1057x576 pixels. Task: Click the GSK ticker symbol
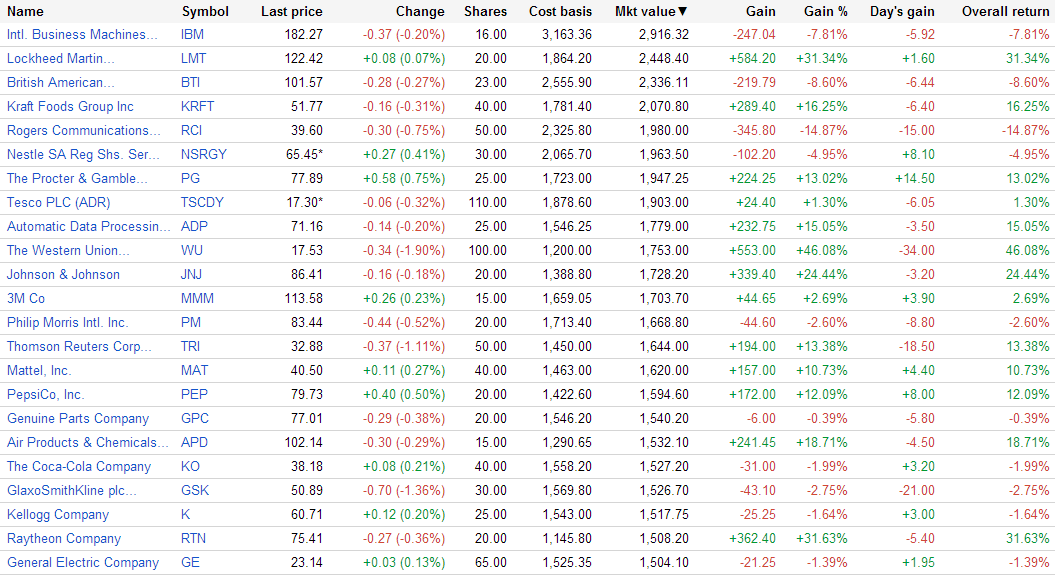tap(195, 491)
